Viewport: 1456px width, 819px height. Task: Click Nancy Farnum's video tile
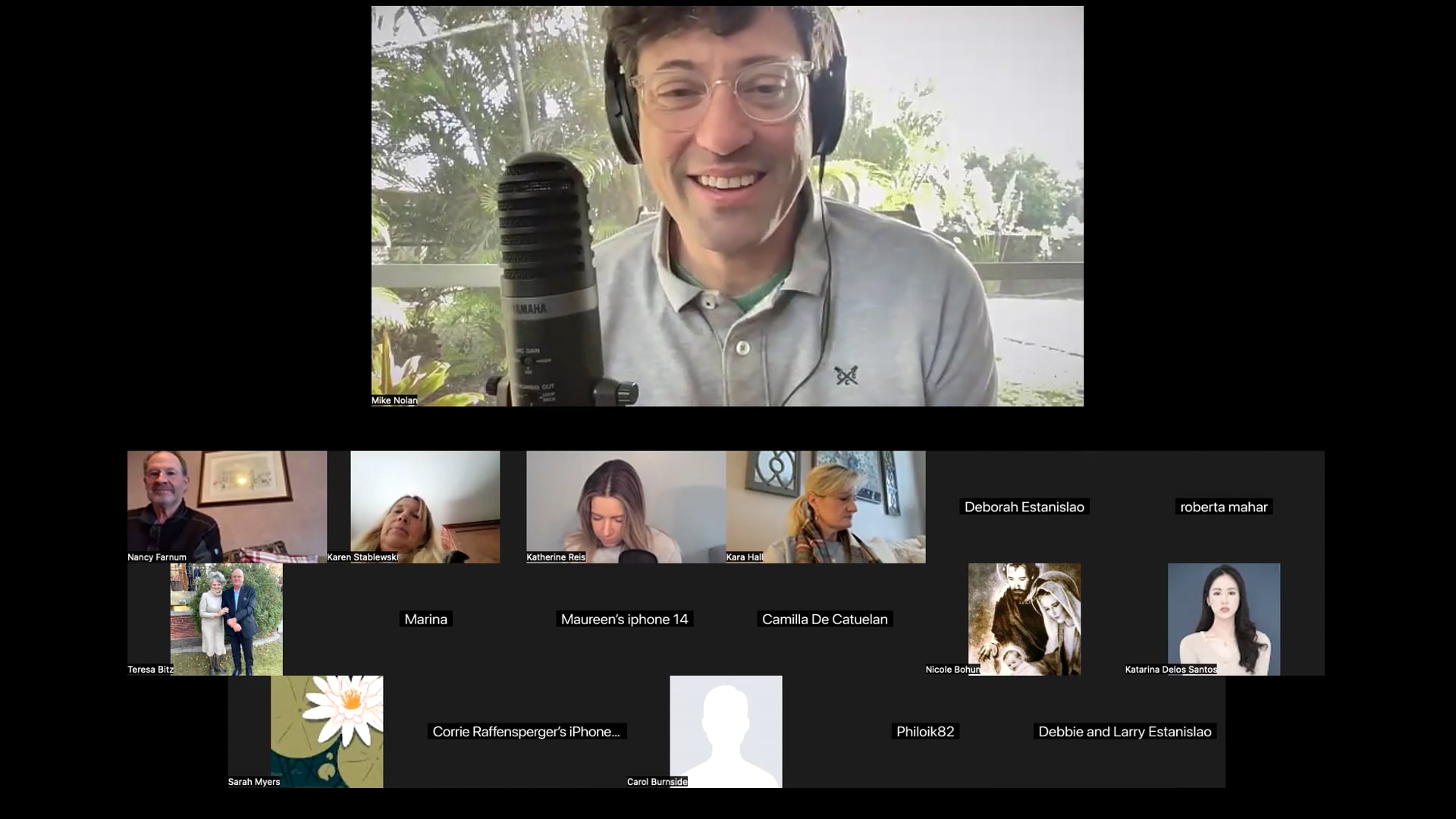[227, 507]
